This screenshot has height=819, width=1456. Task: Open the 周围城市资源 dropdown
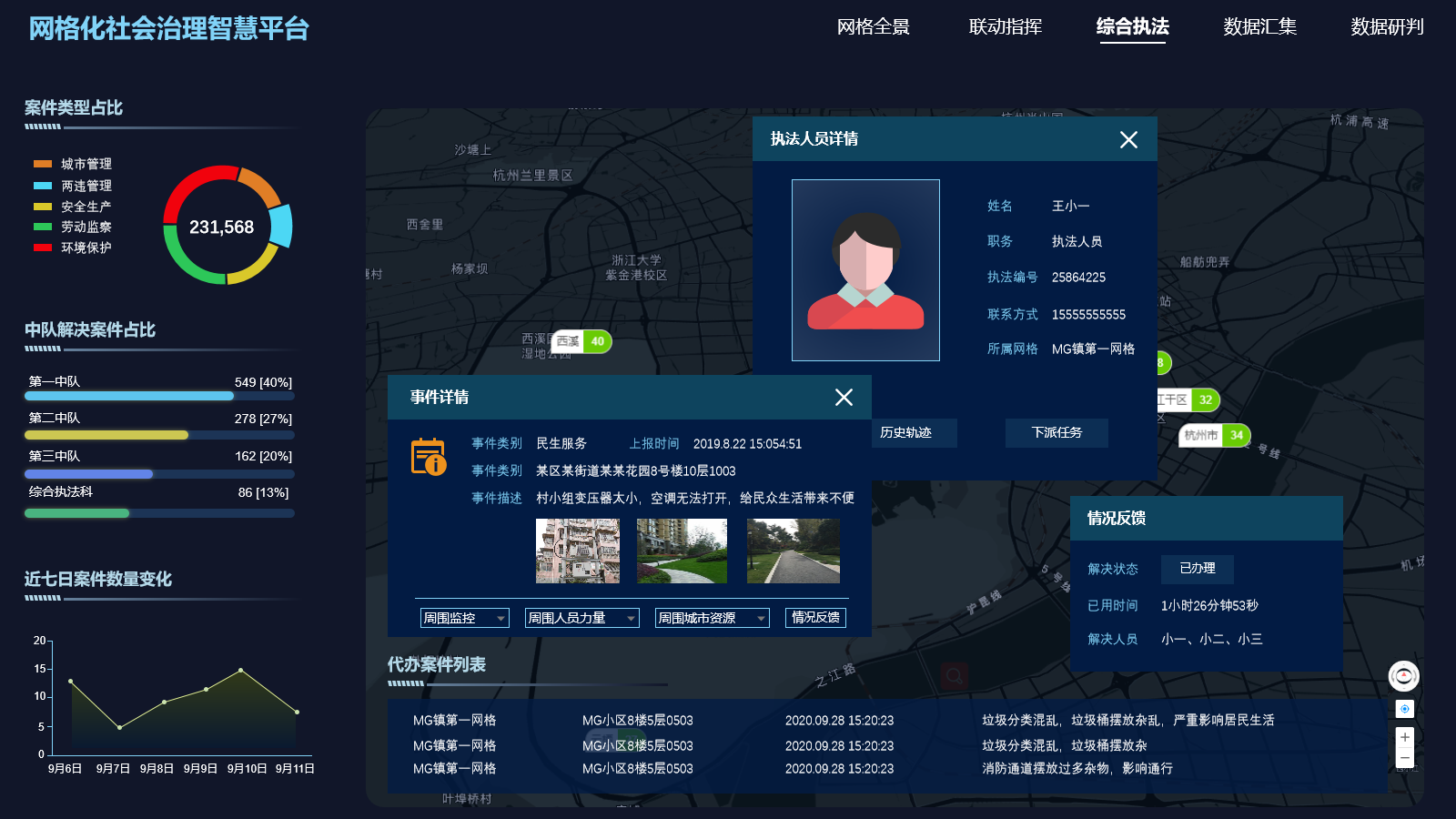tap(713, 618)
